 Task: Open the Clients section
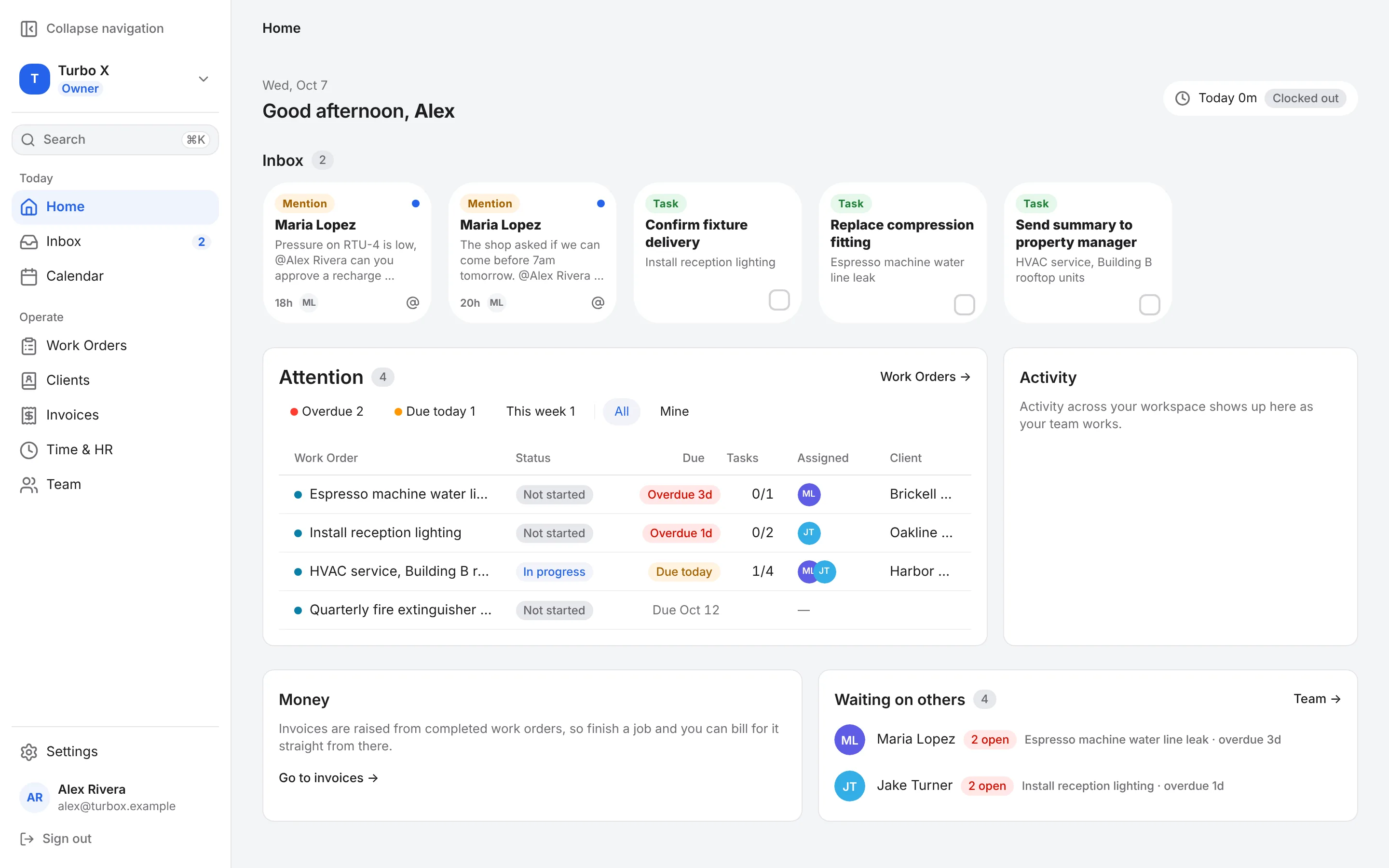[115, 380]
